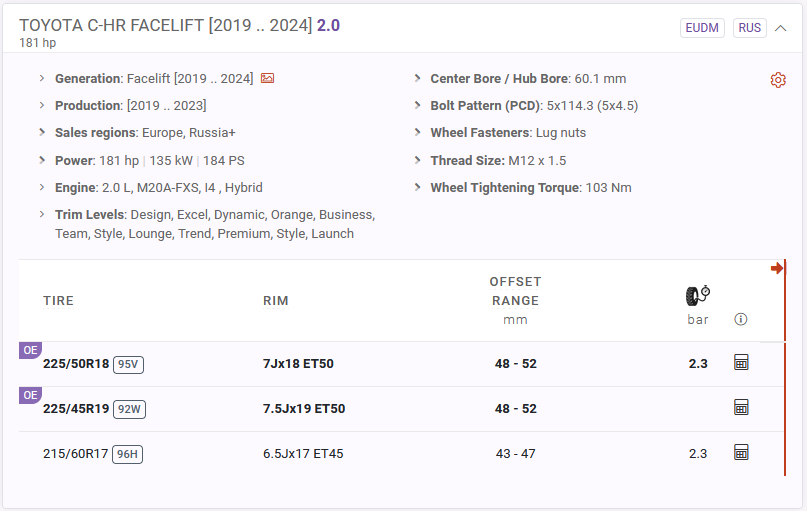This screenshot has width=807, height=511.
Task: Click the TIRE column header
Action: [x=58, y=301]
